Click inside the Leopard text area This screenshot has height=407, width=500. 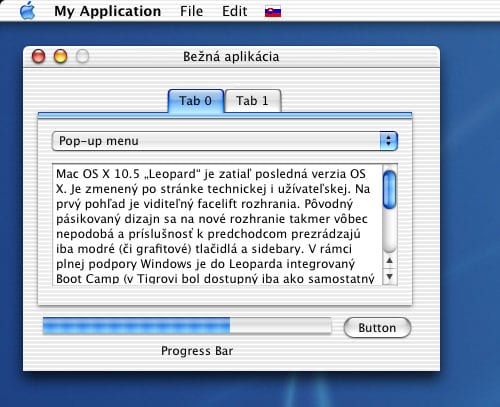coord(217,225)
